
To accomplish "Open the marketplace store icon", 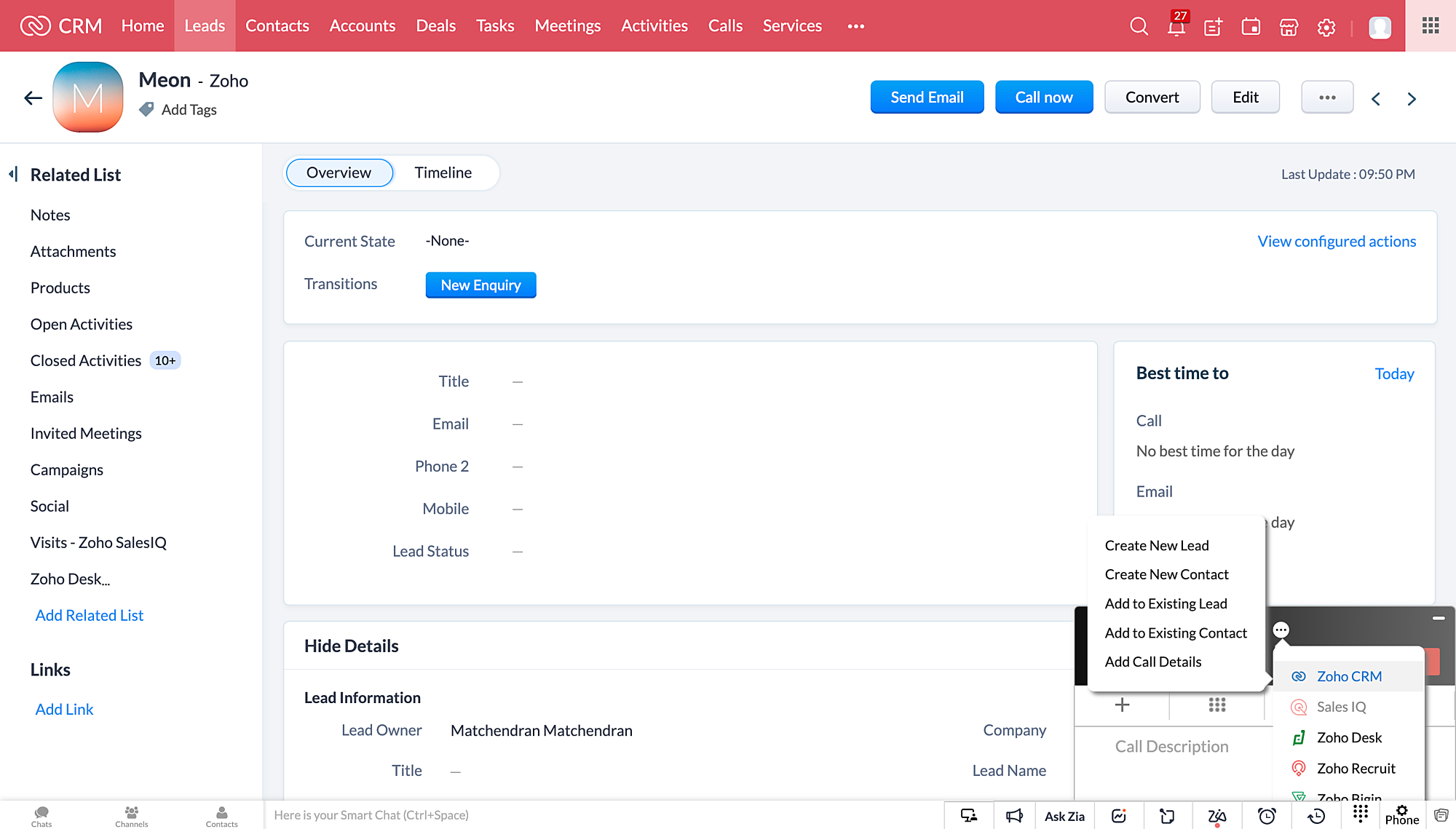I will (x=1289, y=27).
